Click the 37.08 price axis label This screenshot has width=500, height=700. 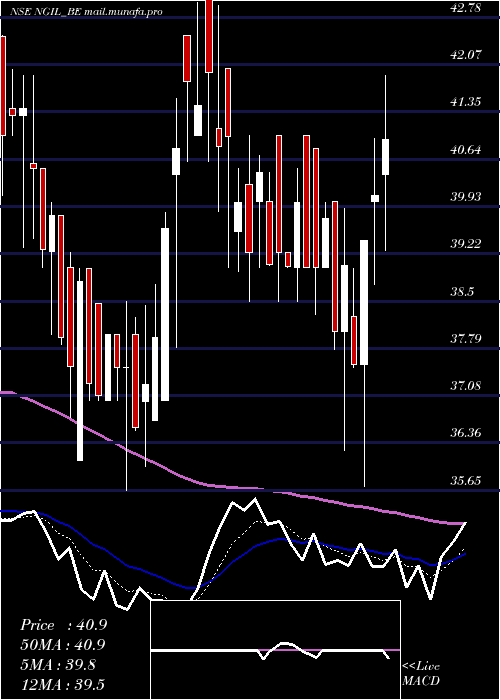[466, 386]
